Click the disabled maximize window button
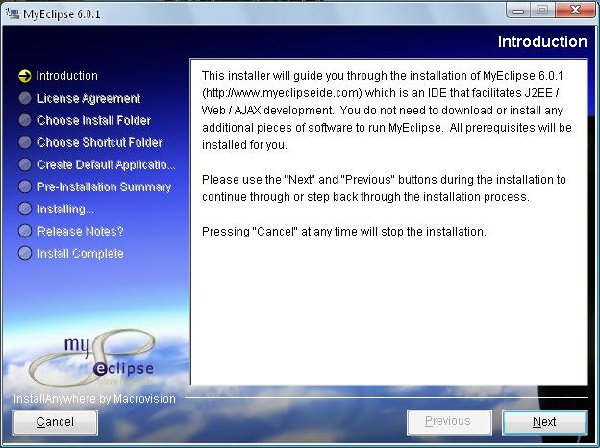Viewport: 600px width, 448px height. point(542,10)
